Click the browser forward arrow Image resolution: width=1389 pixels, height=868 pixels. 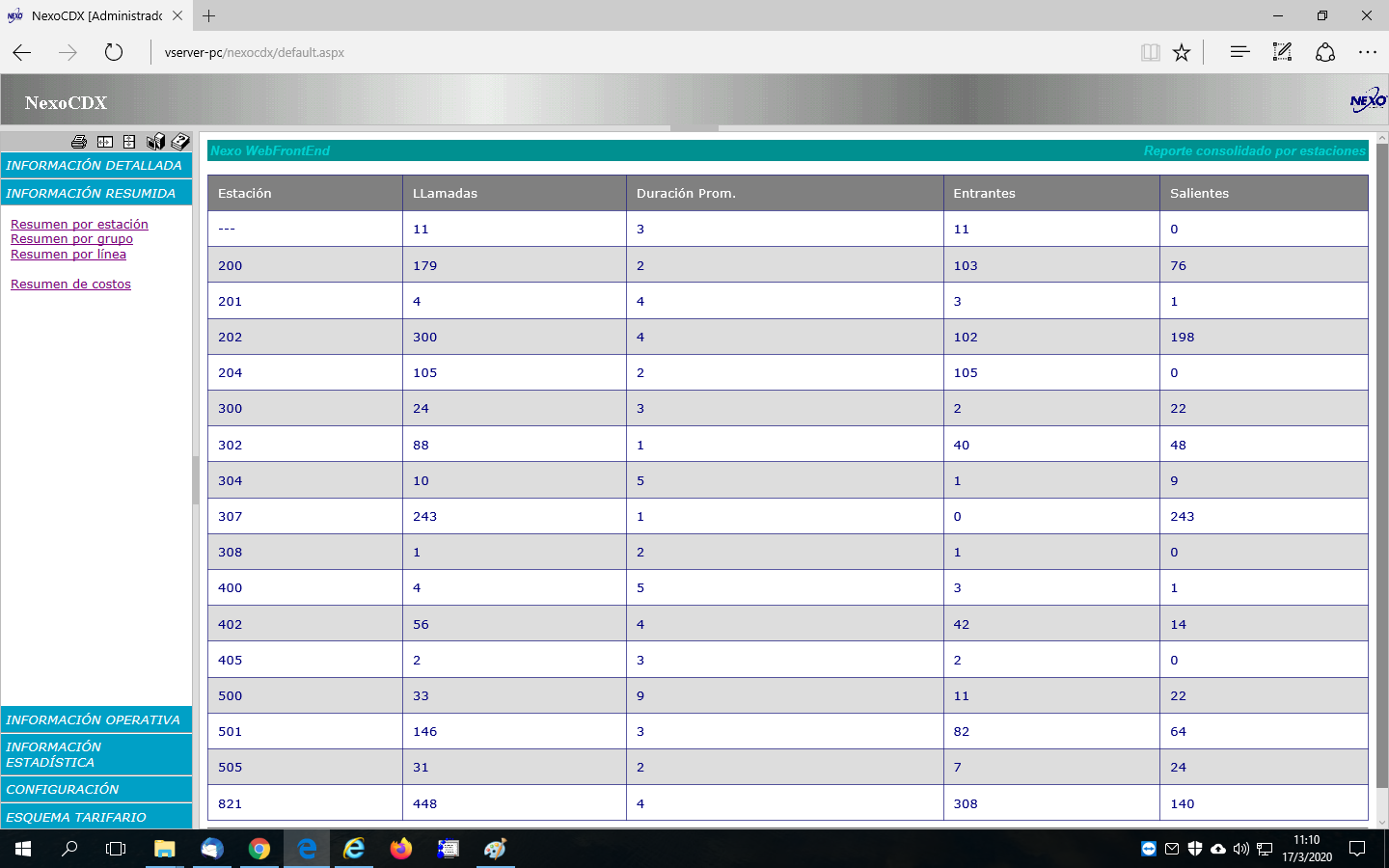tap(68, 52)
